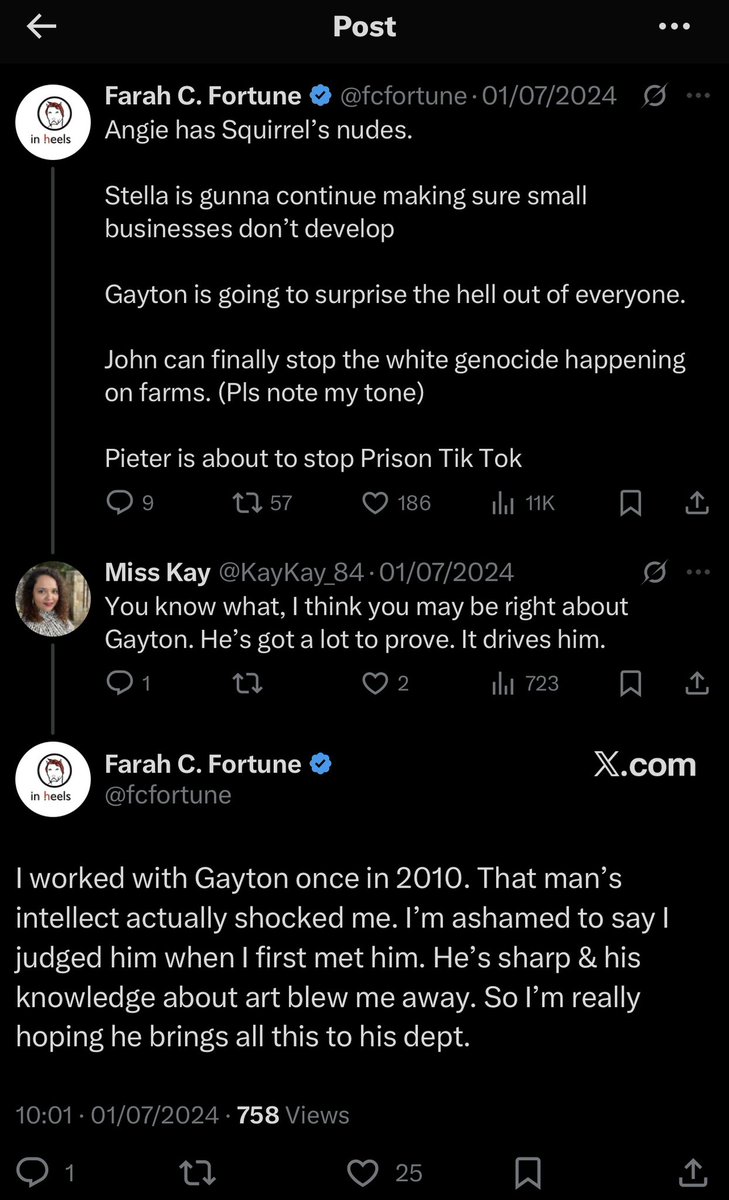This screenshot has height=1200, width=729.
Task: Go back using the arrow icon
Action: click(41, 27)
